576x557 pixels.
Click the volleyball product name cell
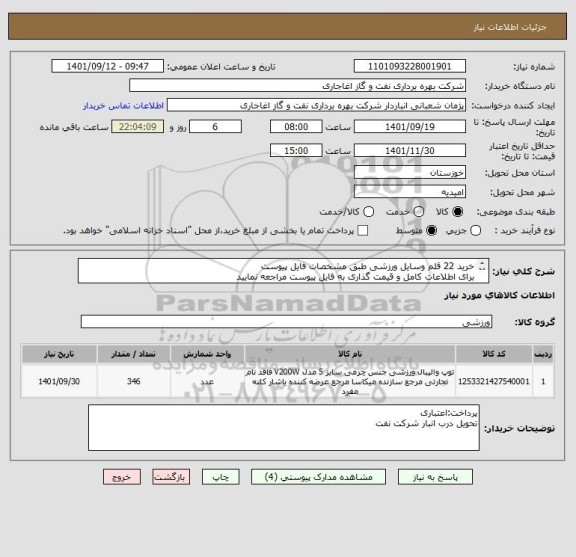click(350, 381)
